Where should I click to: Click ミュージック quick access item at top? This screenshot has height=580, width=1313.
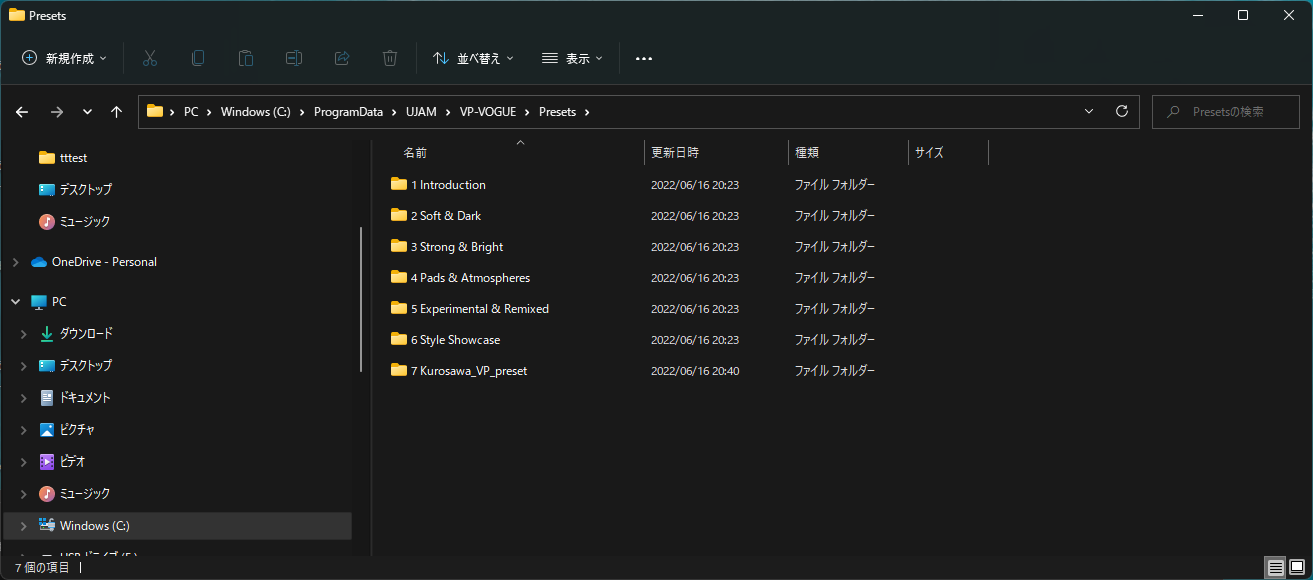tap(85, 222)
